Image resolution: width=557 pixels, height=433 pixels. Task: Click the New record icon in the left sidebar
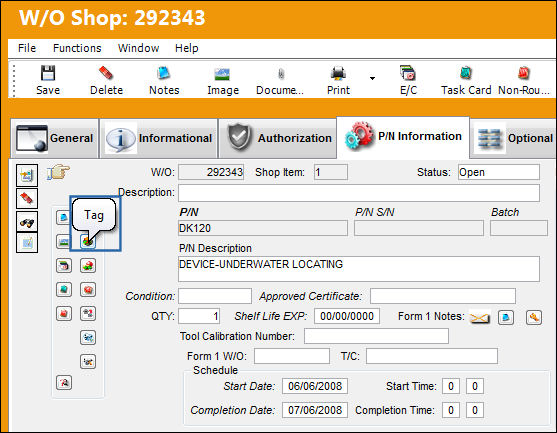(27, 175)
